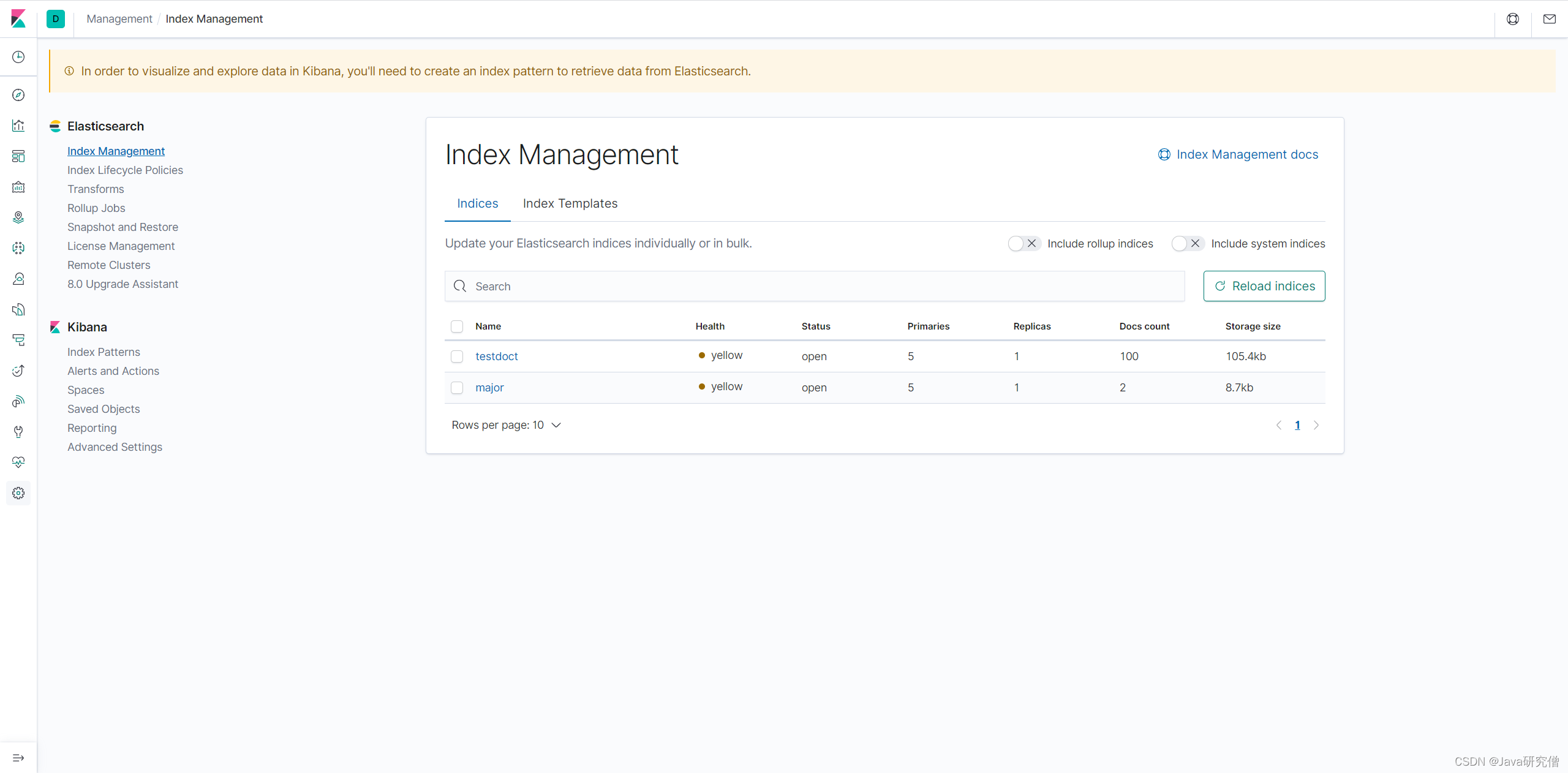Toggle Include rollup indices switch
Screen dimensions: 1568x773
pyautogui.click(x=1024, y=244)
